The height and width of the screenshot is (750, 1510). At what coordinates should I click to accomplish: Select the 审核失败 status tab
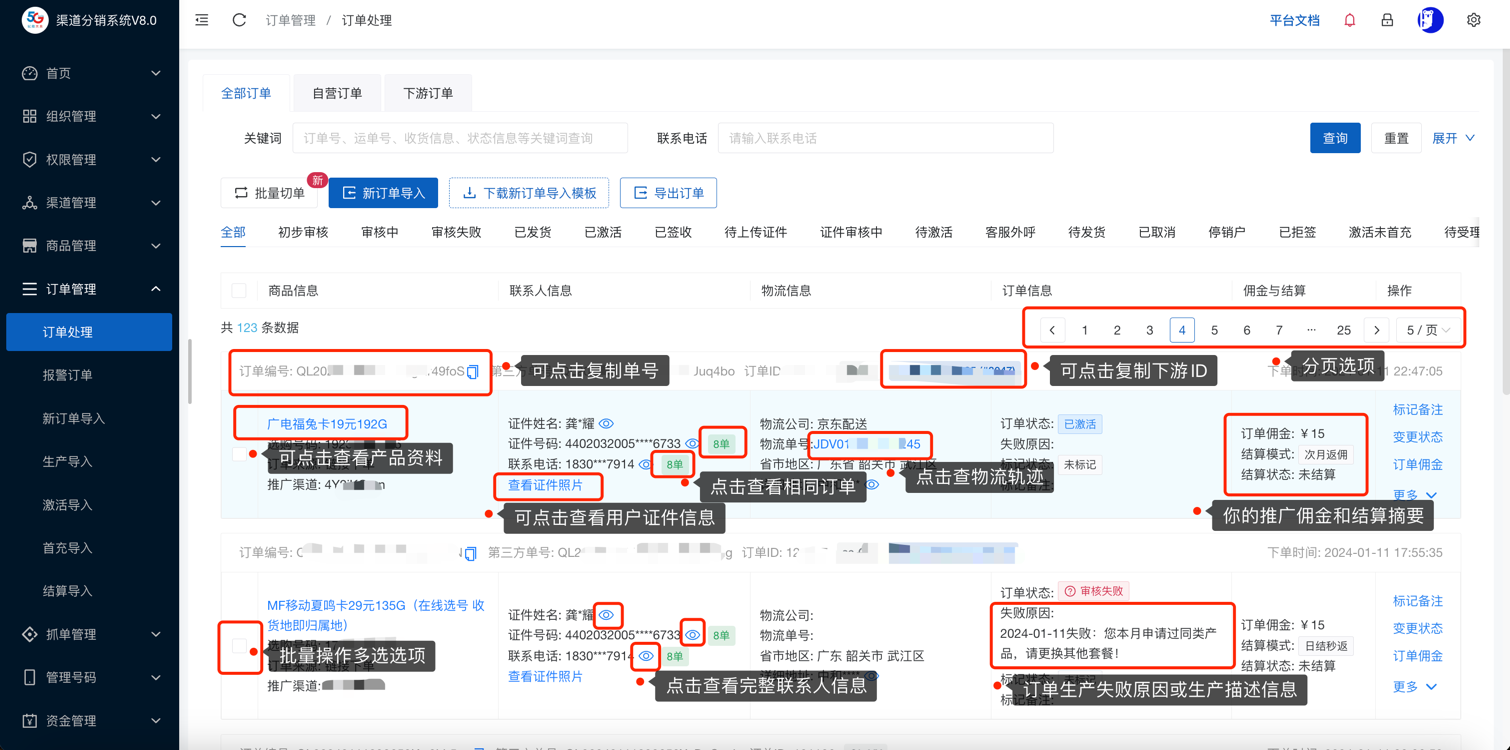456,232
